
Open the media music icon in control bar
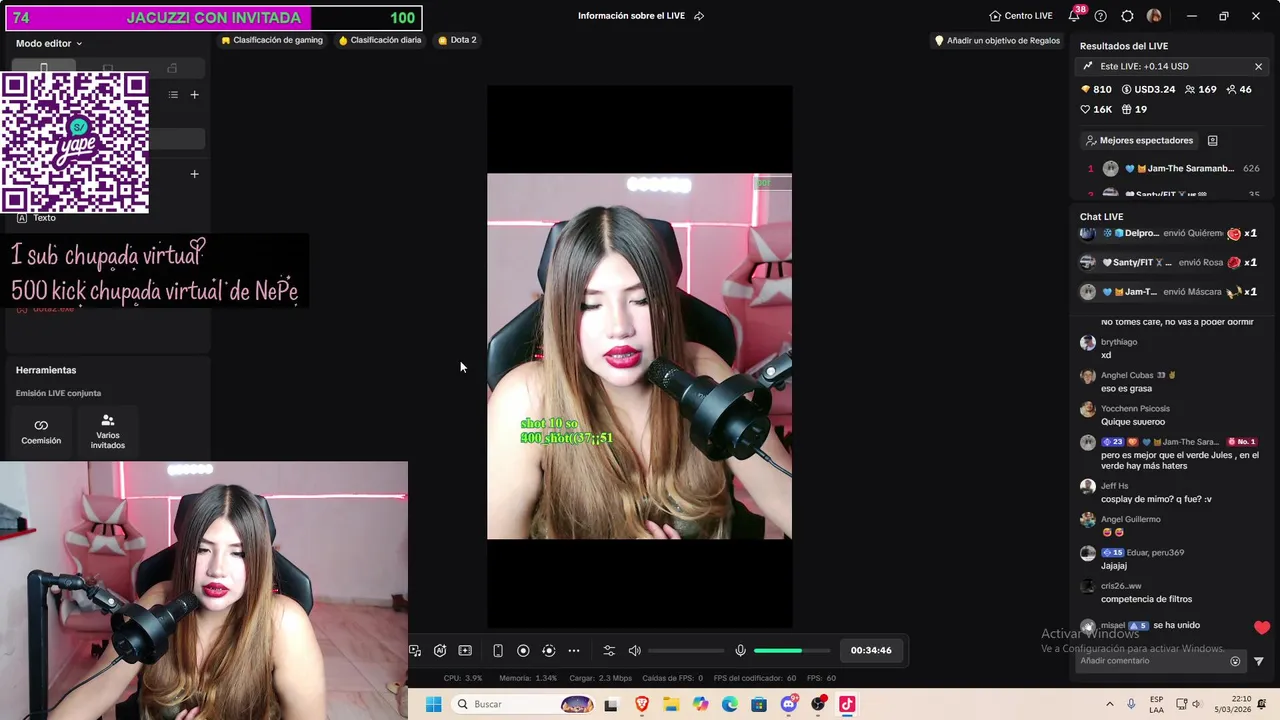(415, 651)
